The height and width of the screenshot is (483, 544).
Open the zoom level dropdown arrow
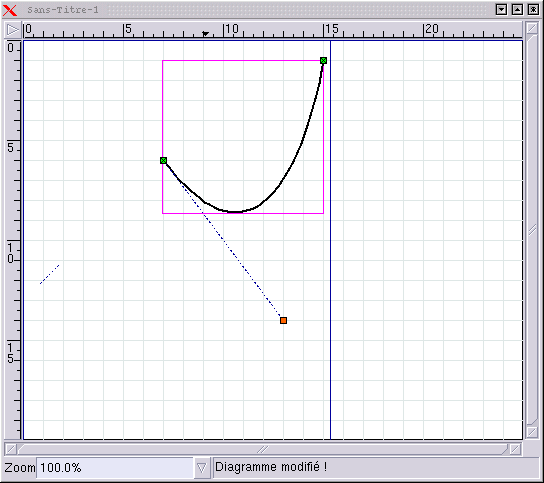tap(202, 468)
